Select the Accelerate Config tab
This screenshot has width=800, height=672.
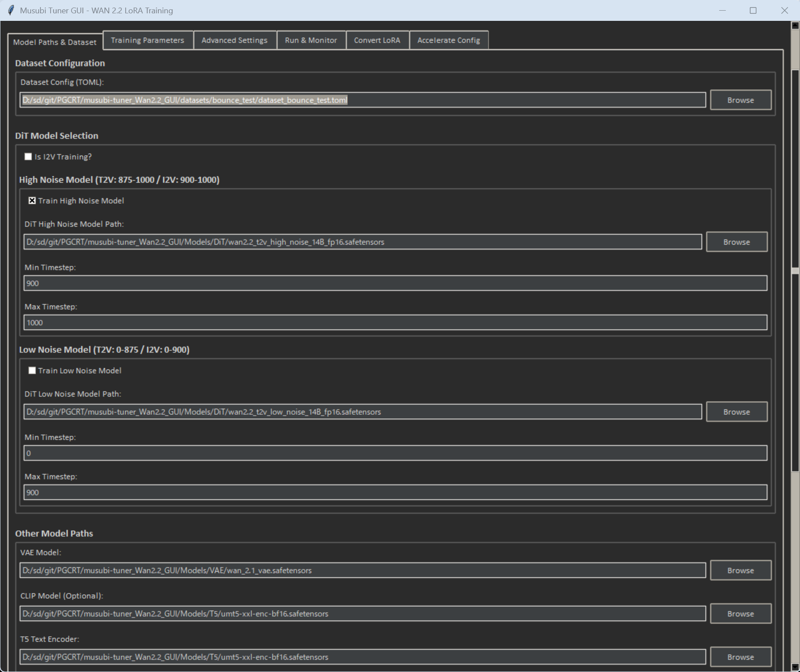(448, 40)
